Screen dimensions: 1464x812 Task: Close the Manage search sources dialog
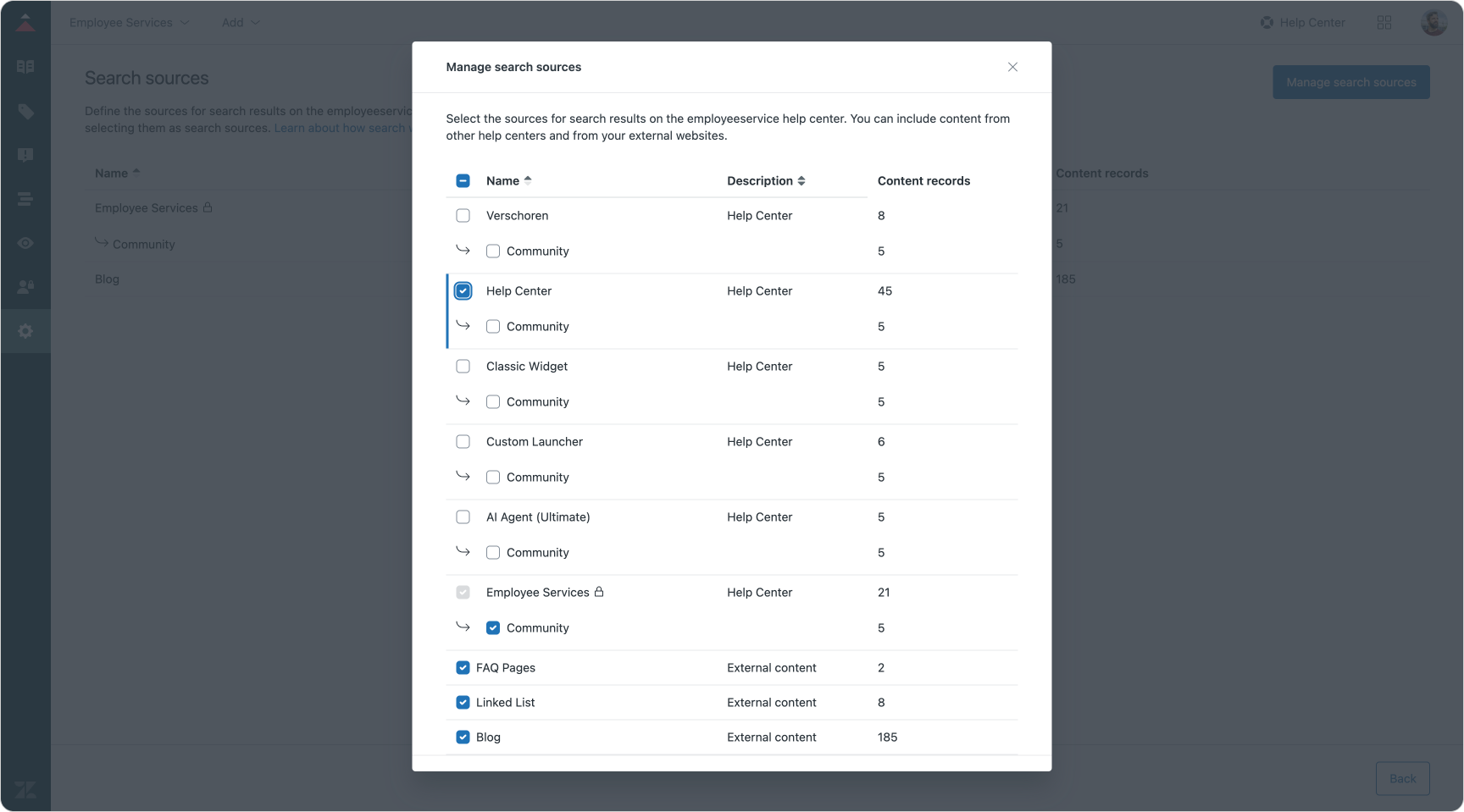tap(1012, 67)
